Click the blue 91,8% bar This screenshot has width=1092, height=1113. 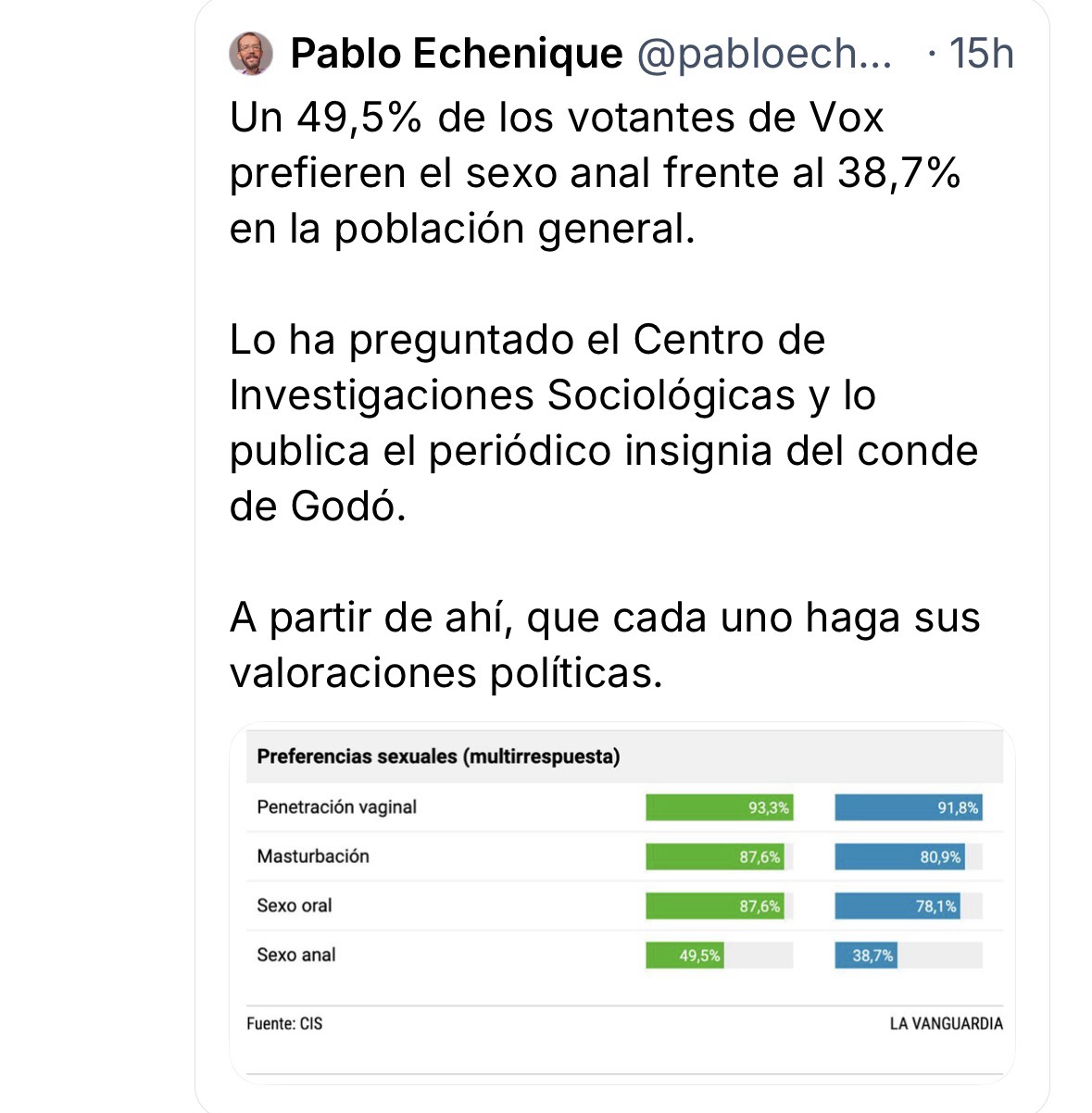(907, 807)
